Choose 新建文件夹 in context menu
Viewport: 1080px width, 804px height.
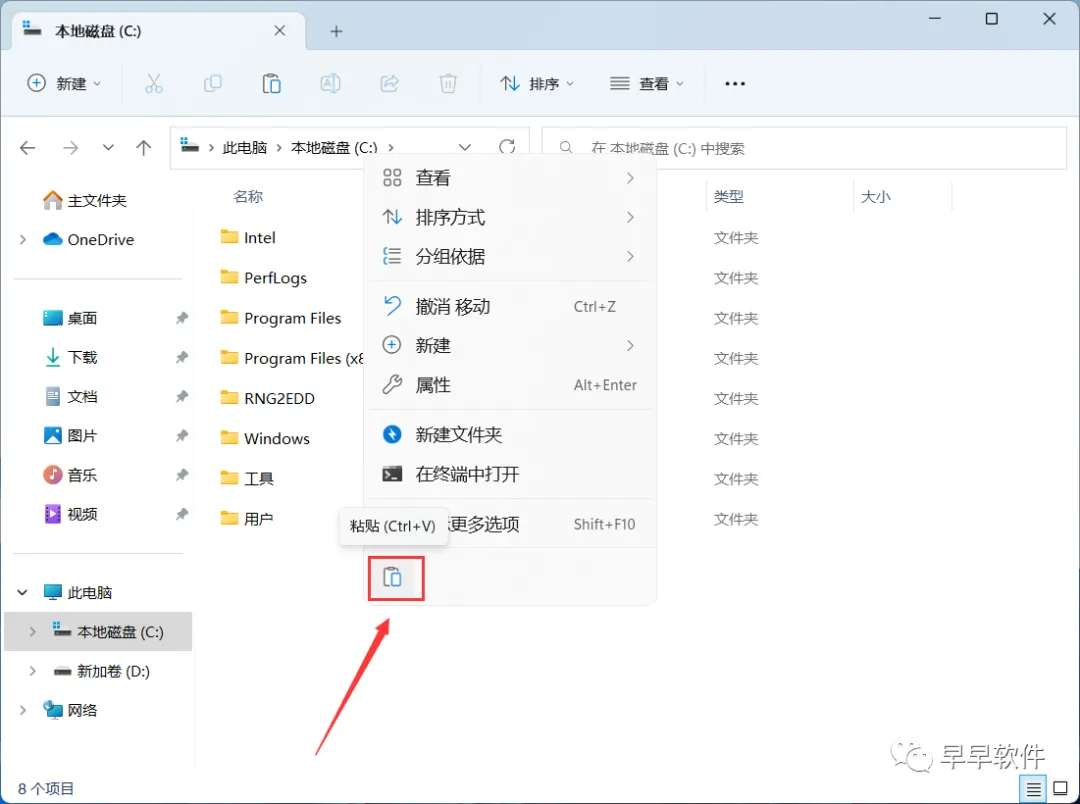tap(510, 435)
